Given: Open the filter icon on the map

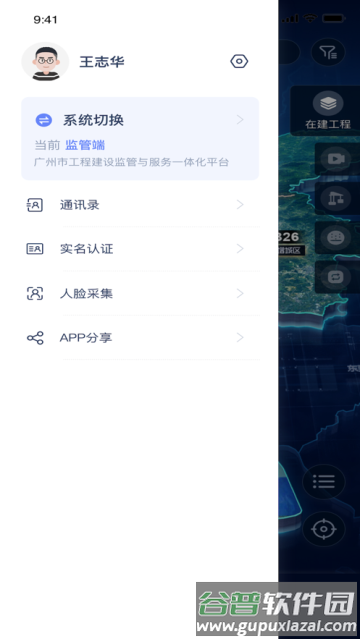Looking at the screenshot, I should click(328, 52).
